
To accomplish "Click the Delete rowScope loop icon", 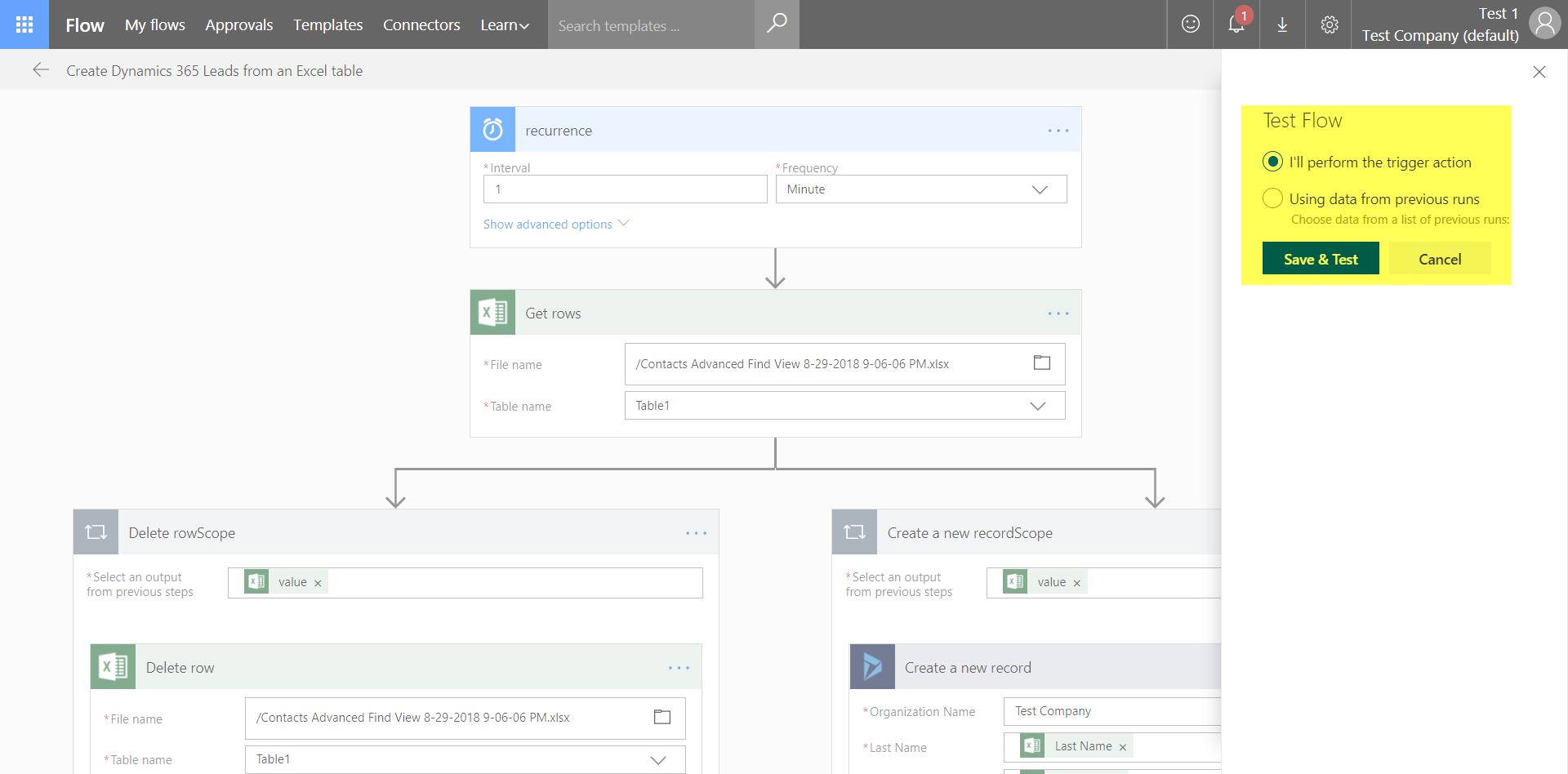I will pyautogui.click(x=96, y=532).
